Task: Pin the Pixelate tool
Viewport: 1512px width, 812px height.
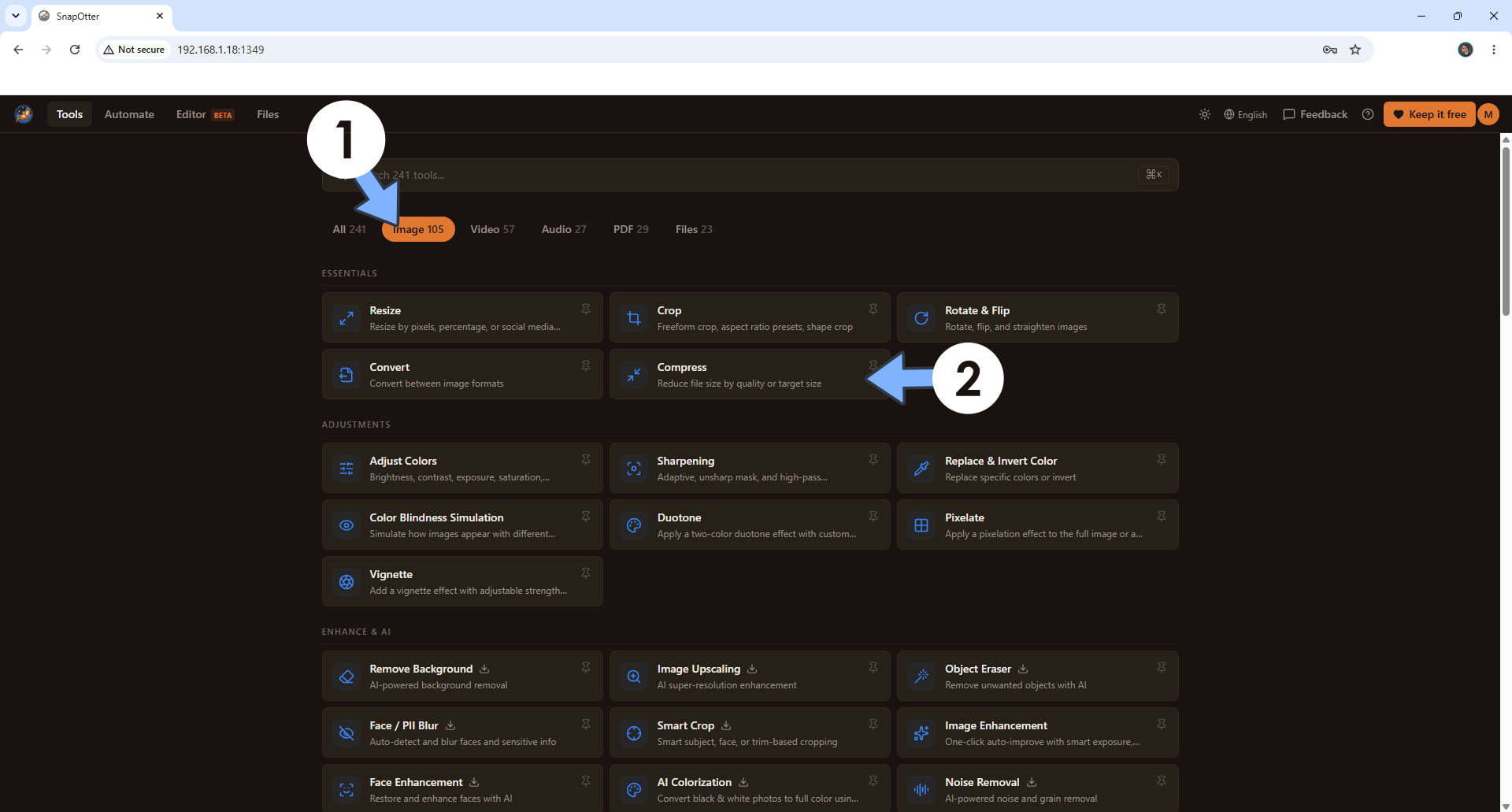Action: pos(1162,517)
